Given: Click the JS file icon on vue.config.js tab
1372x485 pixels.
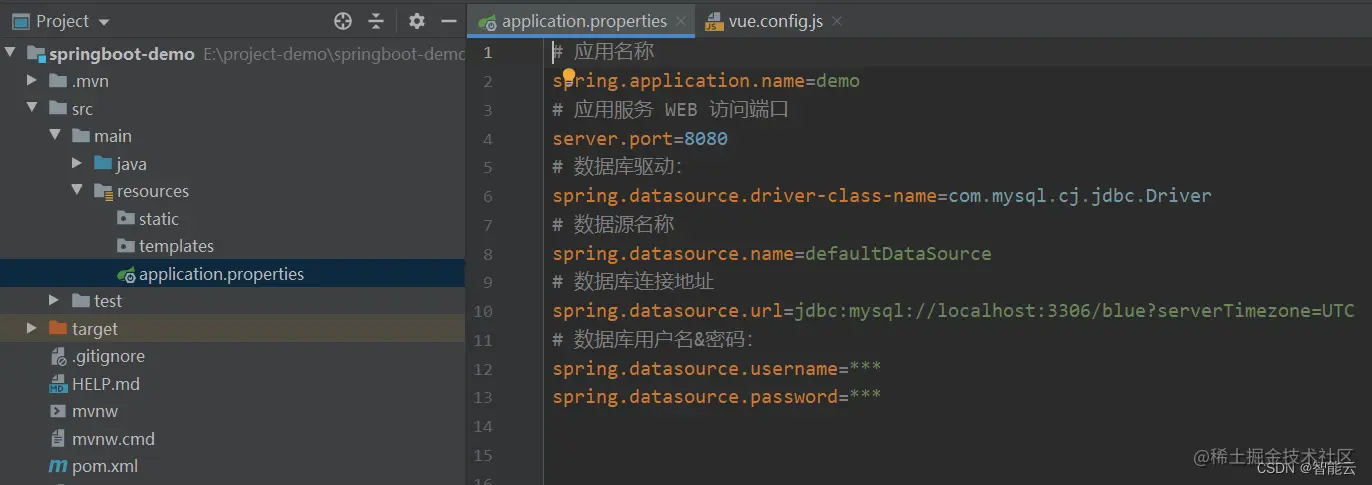Looking at the screenshot, I should 714,22.
